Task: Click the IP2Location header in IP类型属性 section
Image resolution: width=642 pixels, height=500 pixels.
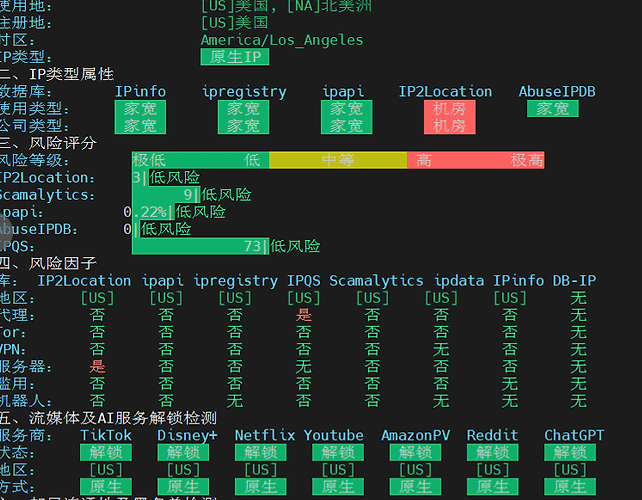Action: pyautogui.click(x=445, y=92)
